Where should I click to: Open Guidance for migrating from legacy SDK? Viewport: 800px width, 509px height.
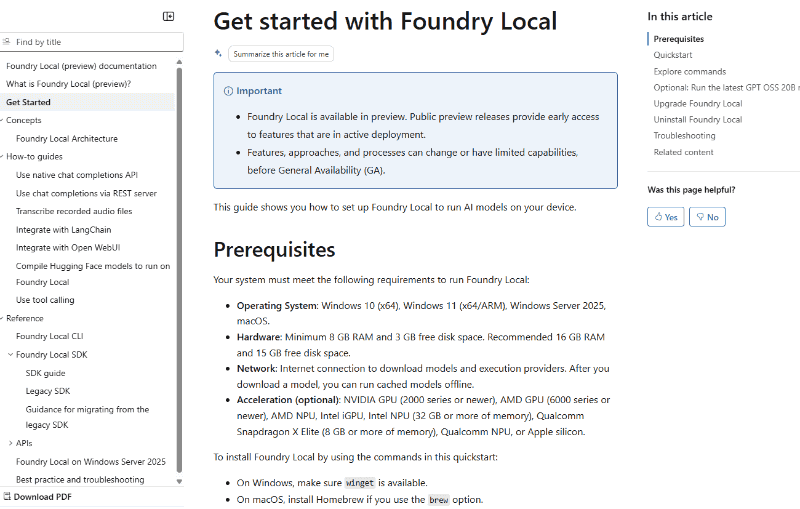click(x=87, y=417)
